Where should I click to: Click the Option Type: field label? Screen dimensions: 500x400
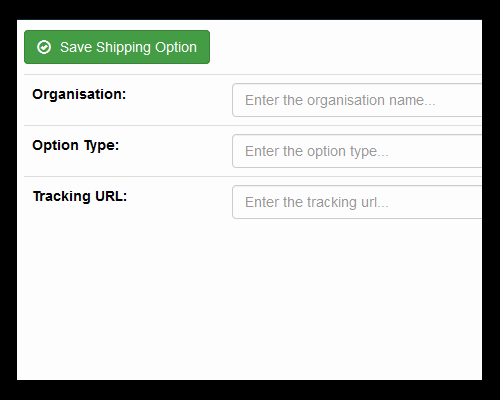click(x=76, y=146)
